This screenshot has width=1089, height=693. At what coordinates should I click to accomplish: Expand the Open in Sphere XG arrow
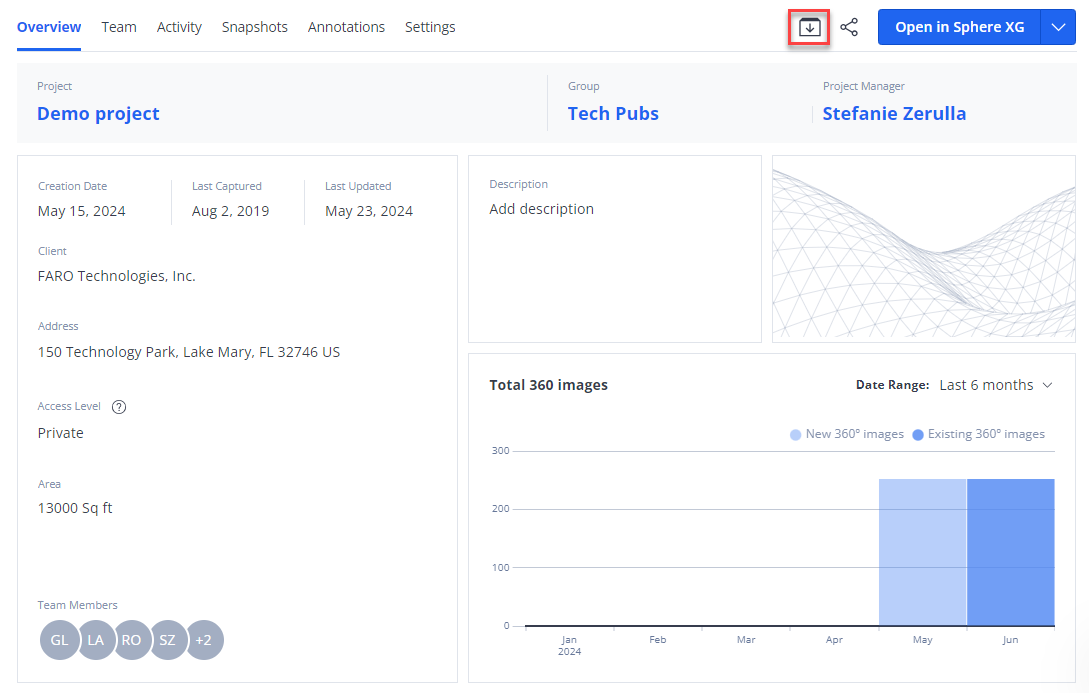pyautogui.click(x=1058, y=27)
